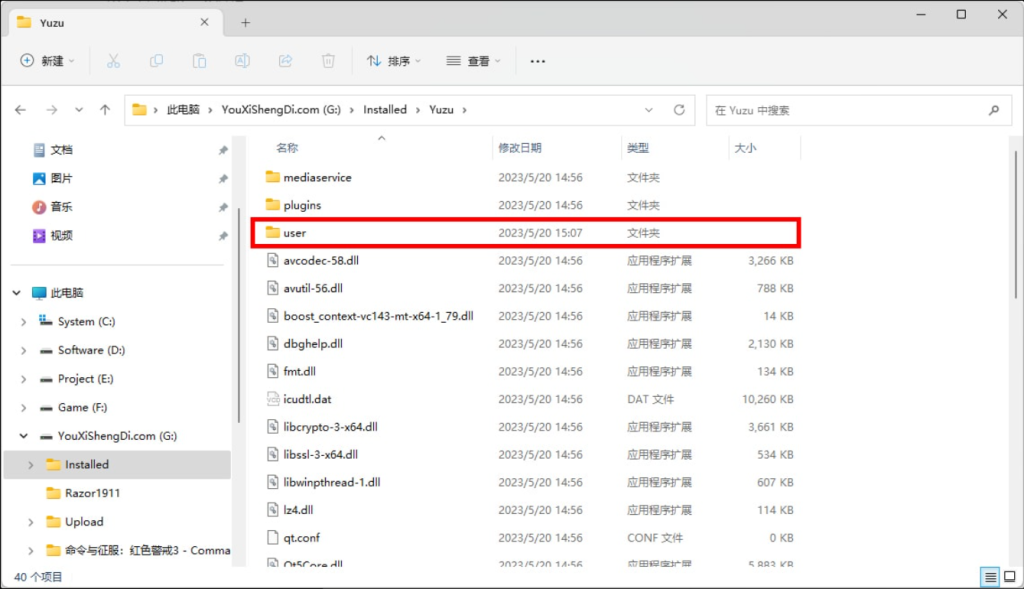This screenshot has height=589, width=1024.
Task: Click the Rename icon in the toolbar
Action: 242,61
